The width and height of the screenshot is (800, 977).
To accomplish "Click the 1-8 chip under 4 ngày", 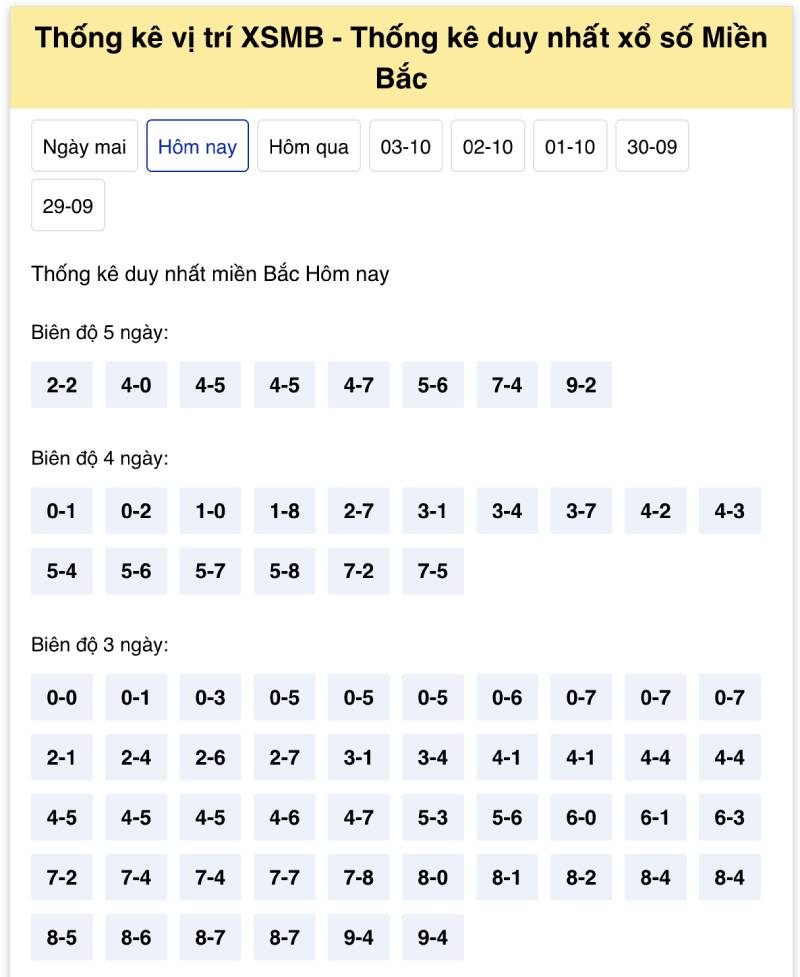I will pos(284,511).
